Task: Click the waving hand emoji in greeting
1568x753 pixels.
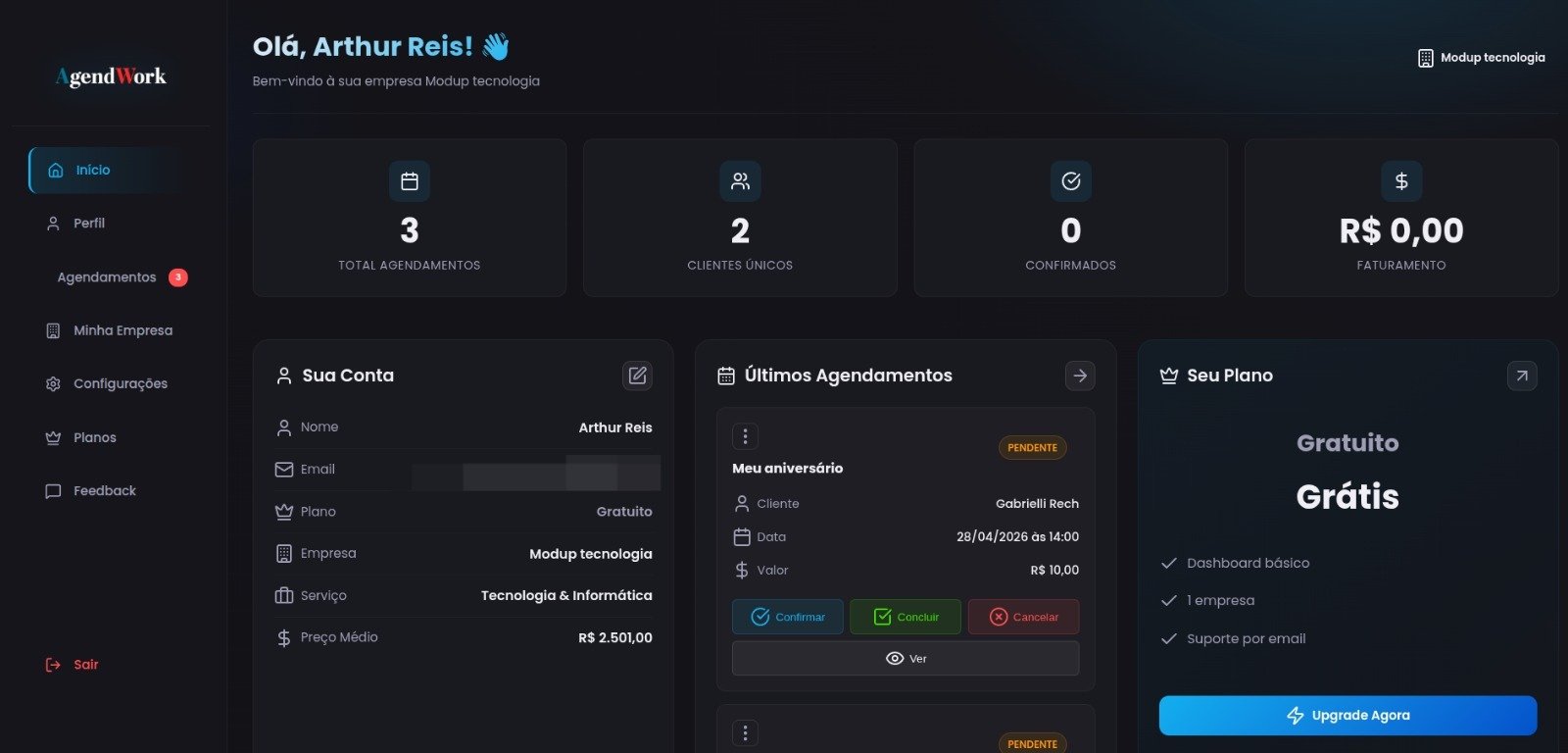Action: pos(496,46)
